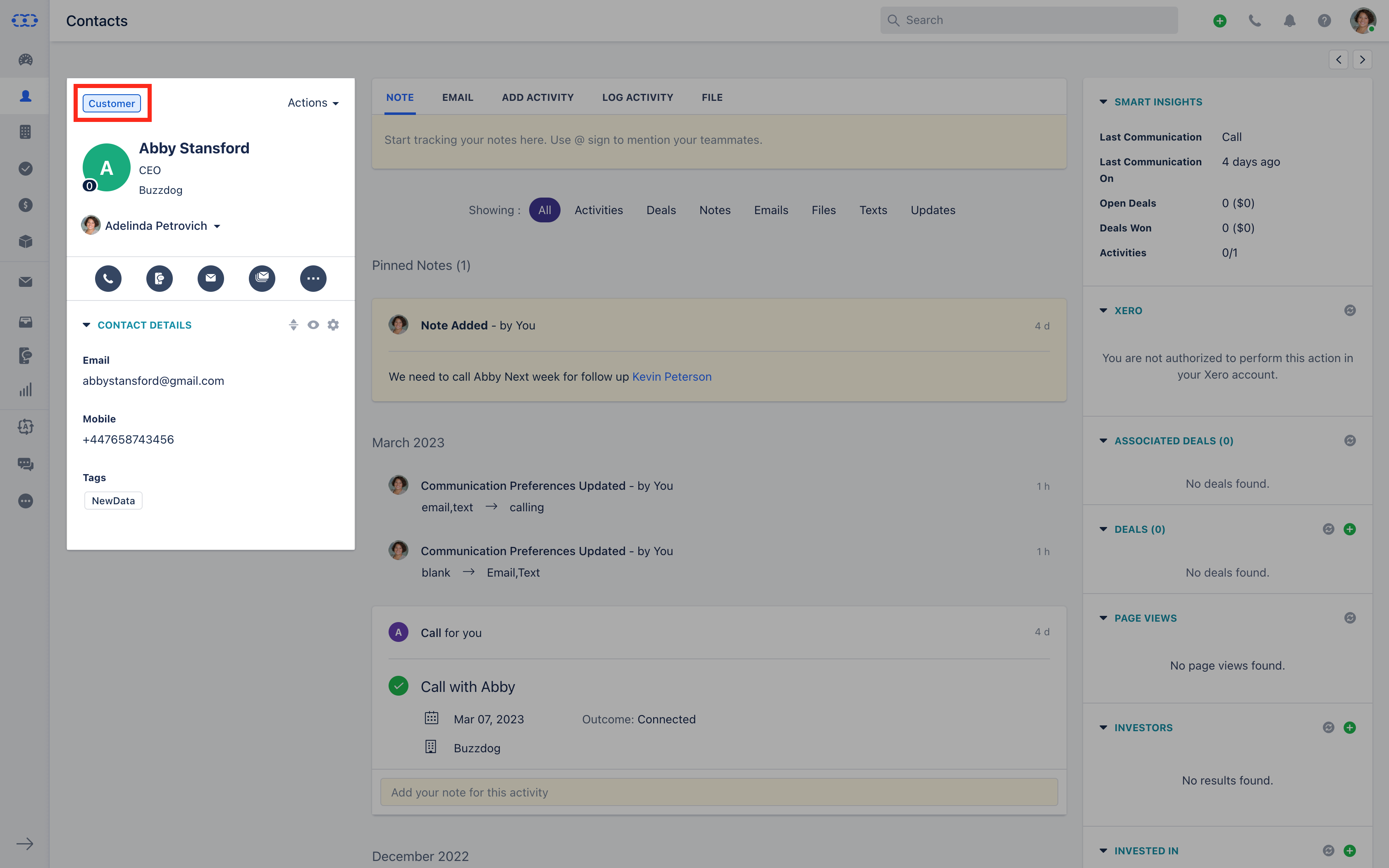Click the Search field
This screenshot has width=1389, height=868.
[x=1029, y=21]
